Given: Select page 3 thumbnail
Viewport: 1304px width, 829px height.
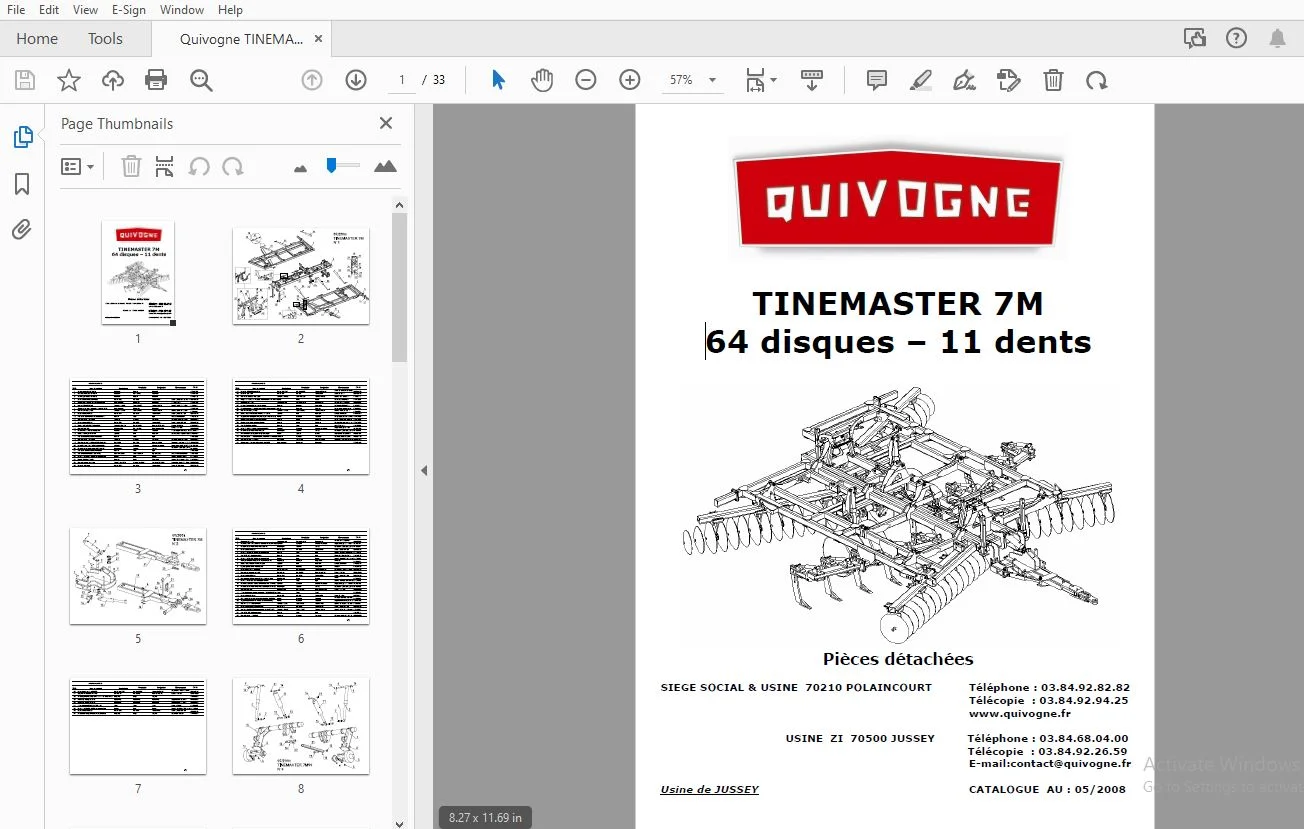Looking at the screenshot, I should [x=138, y=426].
